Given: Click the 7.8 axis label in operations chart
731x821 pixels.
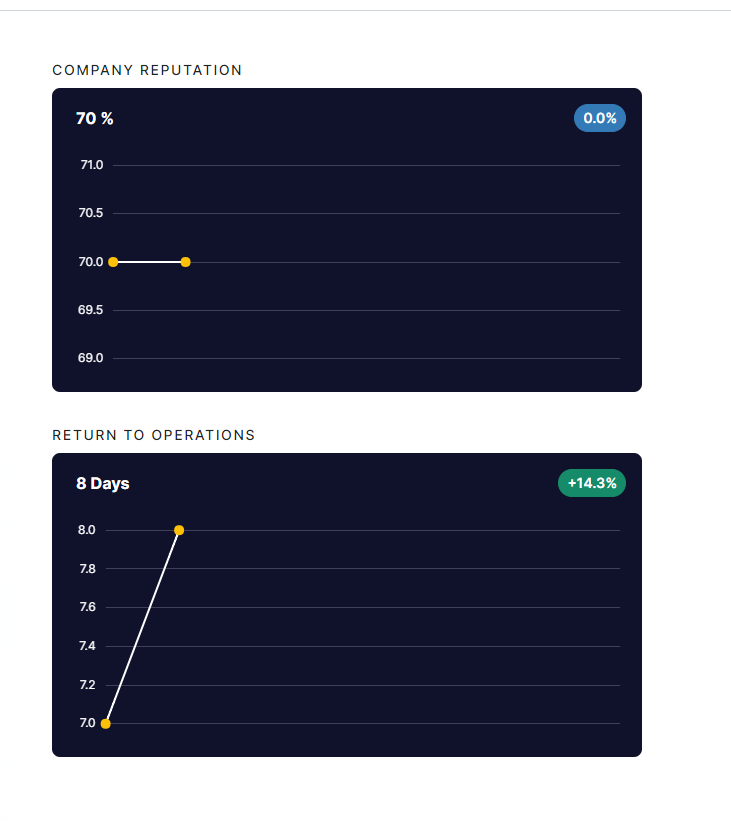Looking at the screenshot, I should tap(87, 569).
